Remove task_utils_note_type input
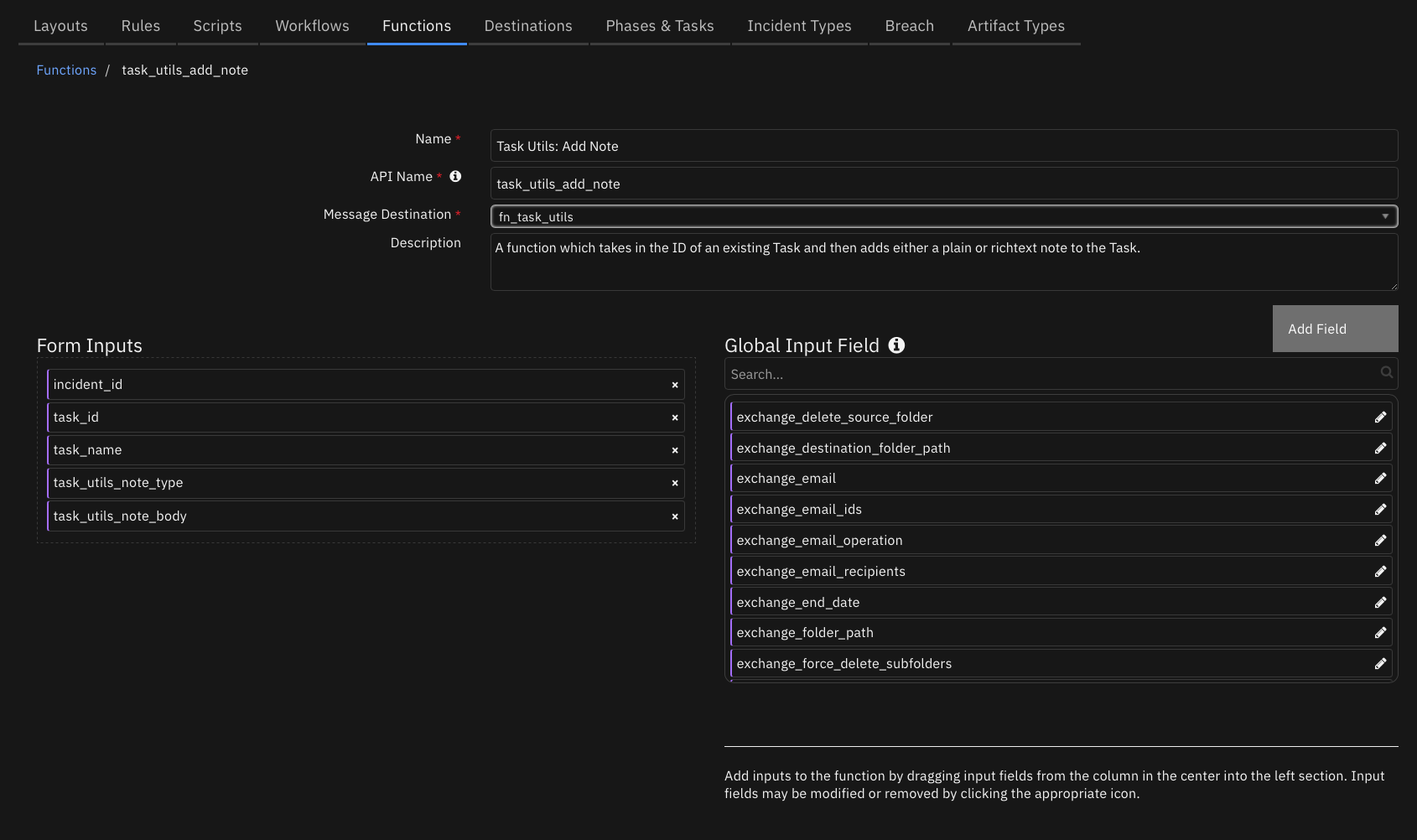This screenshot has height=840, width=1417. click(675, 483)
